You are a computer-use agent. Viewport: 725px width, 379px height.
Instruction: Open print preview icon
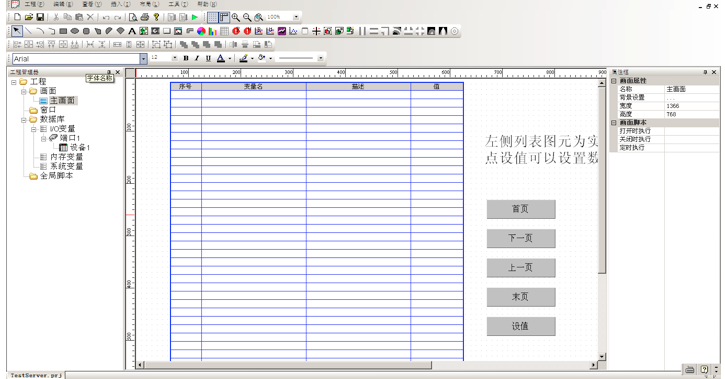point(133,17)
